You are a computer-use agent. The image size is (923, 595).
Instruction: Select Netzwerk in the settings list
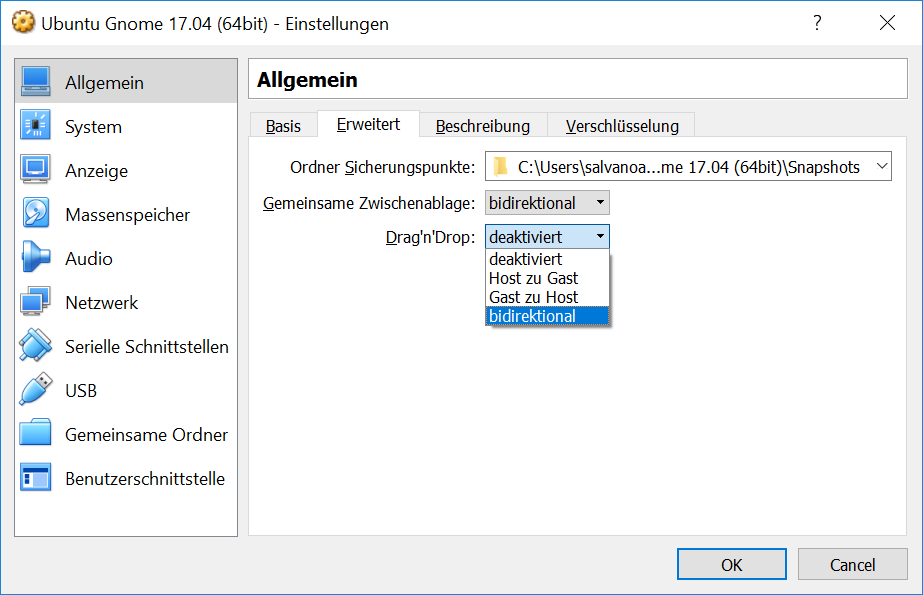[x=126, y=302]
